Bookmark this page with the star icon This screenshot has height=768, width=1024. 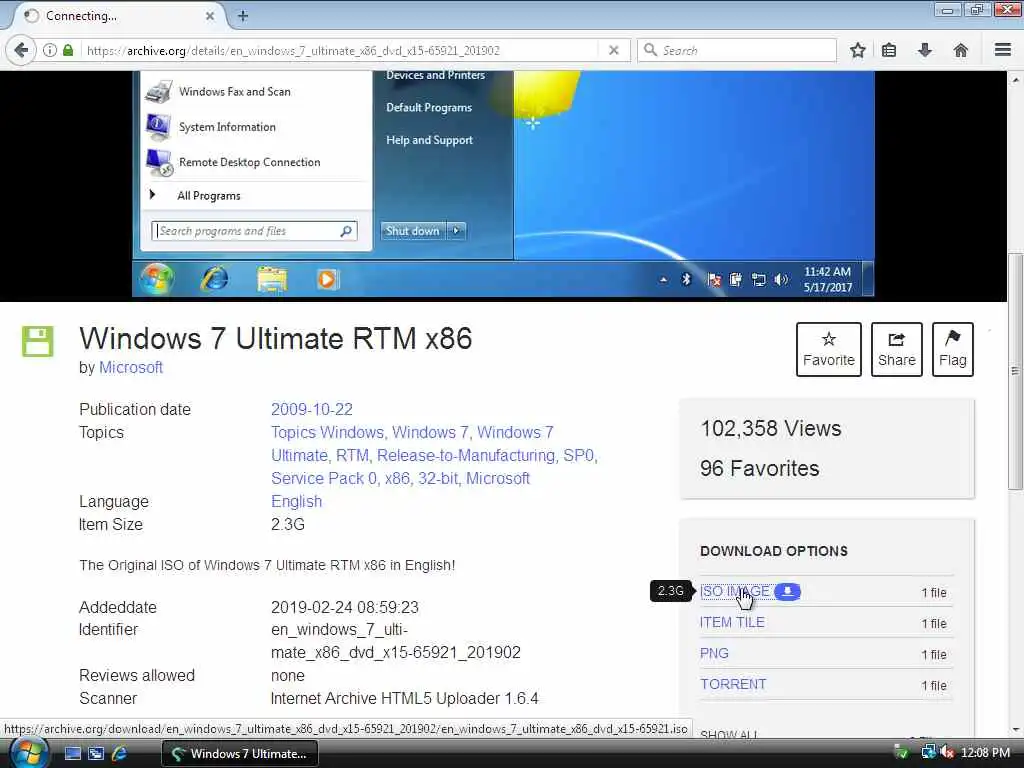[857, 50]
